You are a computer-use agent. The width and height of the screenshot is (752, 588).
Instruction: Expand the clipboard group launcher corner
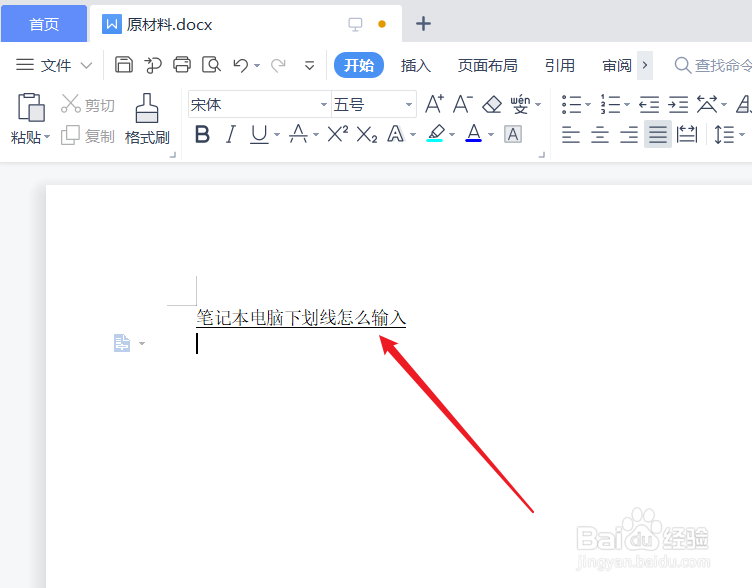(x=173, y=155)
